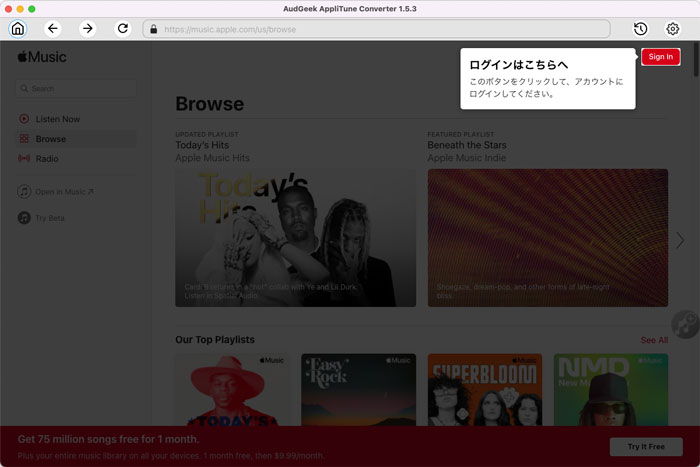Go forward with the right arrow button
700x467 pixels.
click(x=88, y=29)
